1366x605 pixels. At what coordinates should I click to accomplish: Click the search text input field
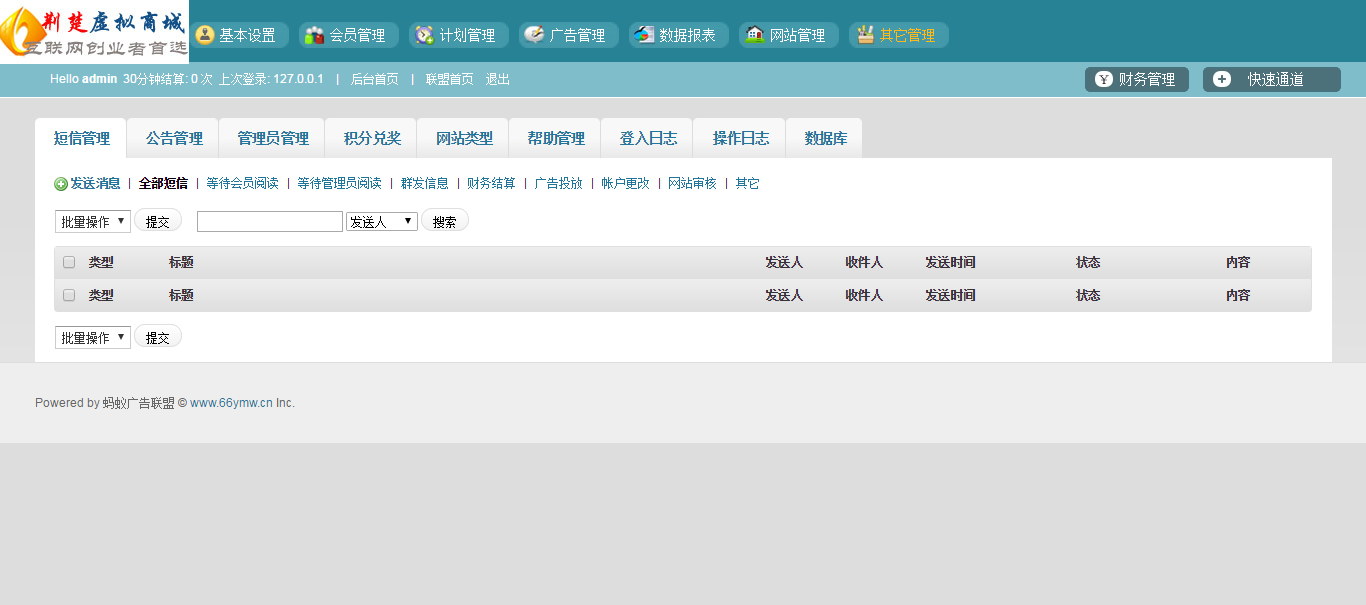tap(270, 221)
